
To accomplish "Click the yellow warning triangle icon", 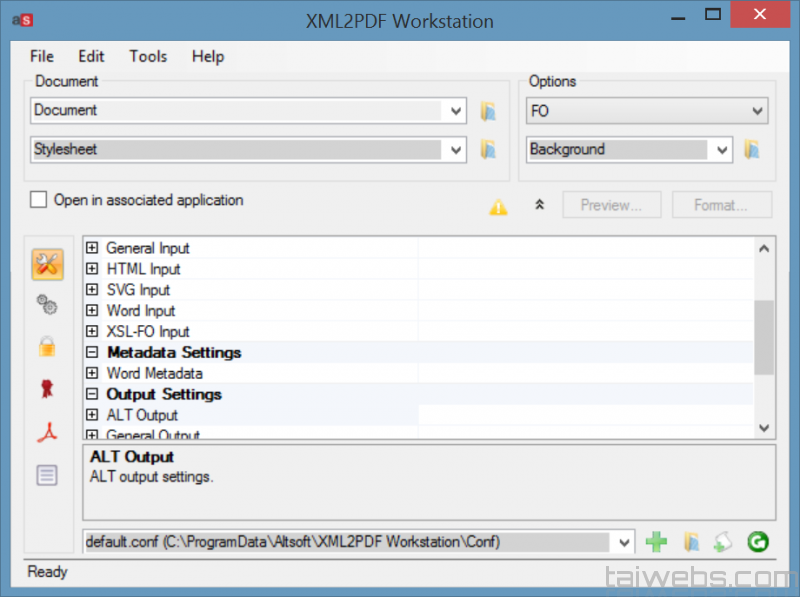I will pos(498,207).
